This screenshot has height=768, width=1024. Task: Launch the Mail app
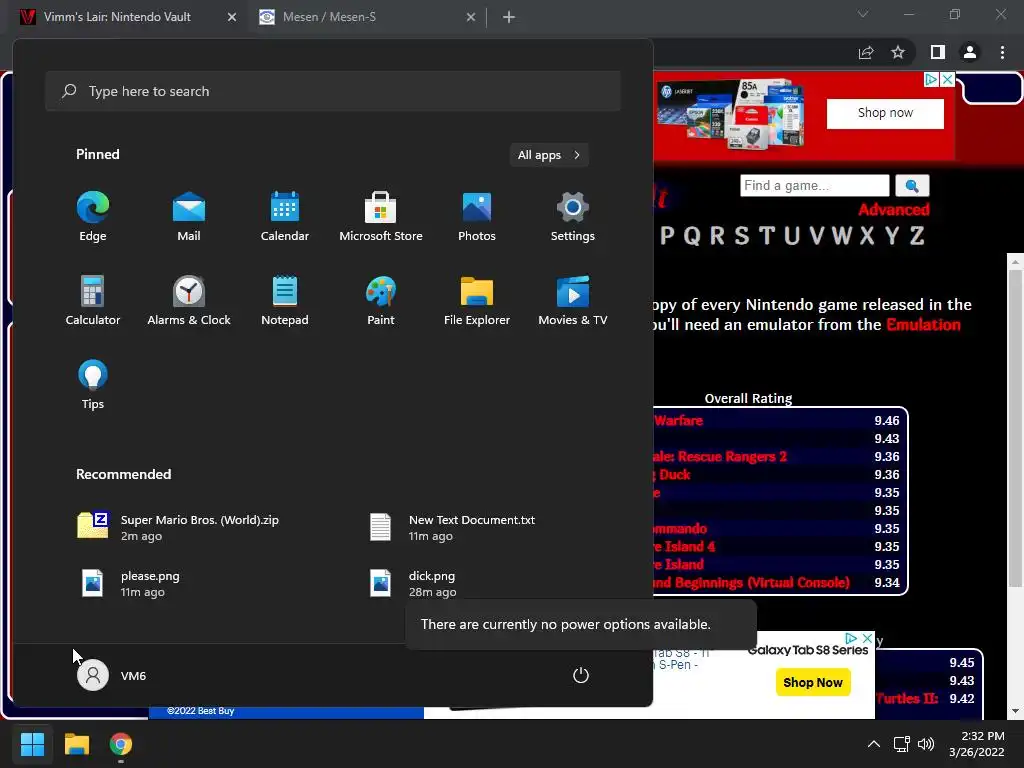[x=189, y=217]
